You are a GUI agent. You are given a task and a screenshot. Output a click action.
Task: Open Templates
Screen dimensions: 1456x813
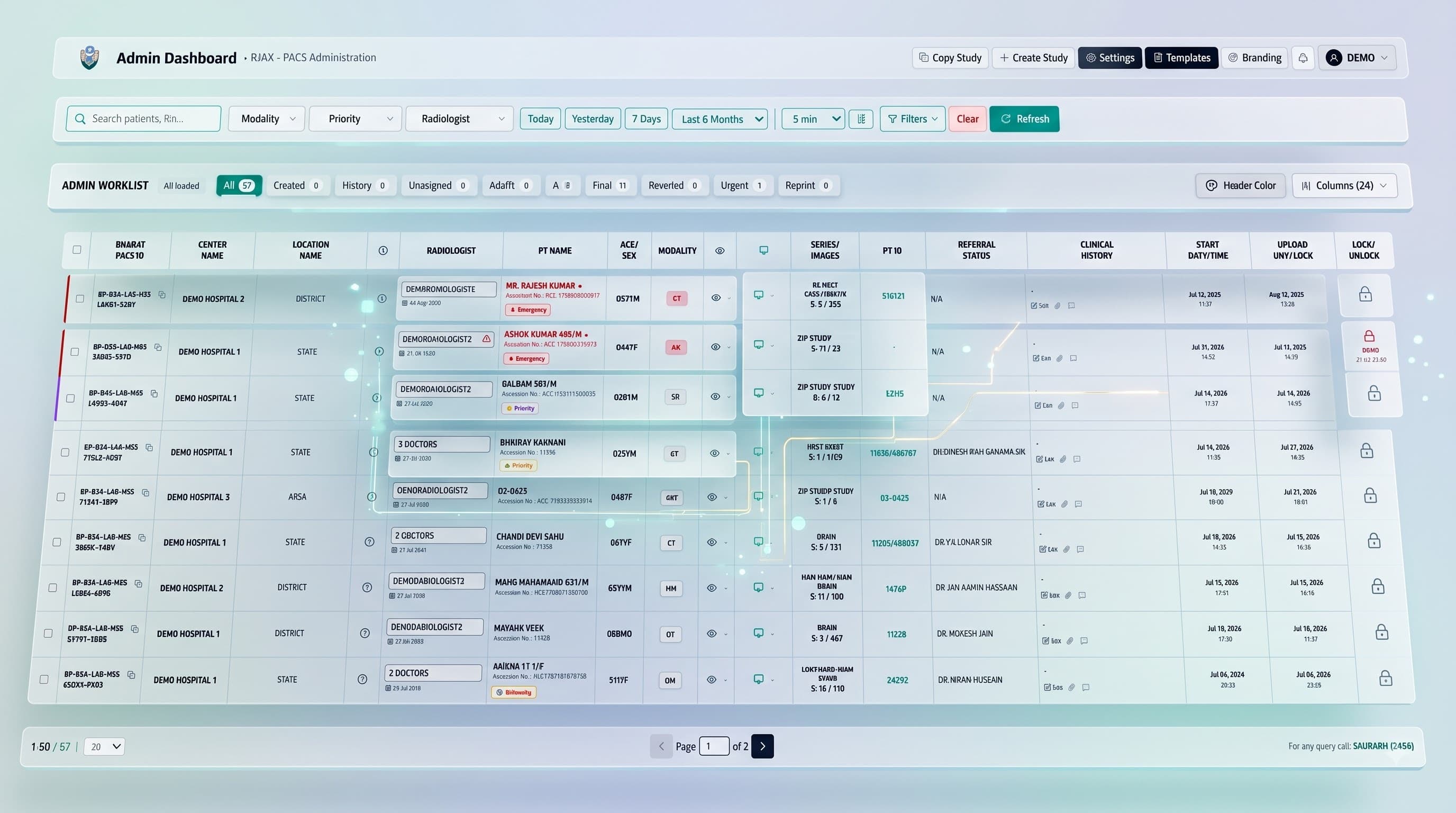point(1181,58)
